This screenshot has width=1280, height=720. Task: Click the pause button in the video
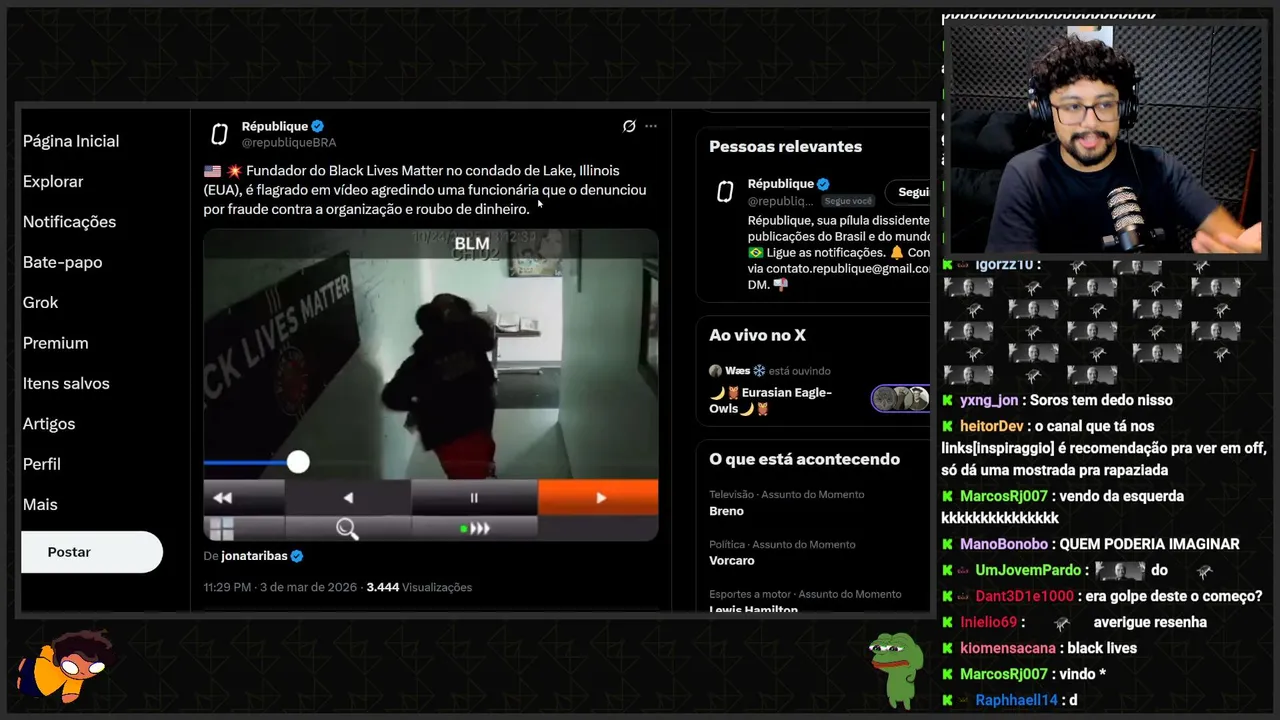point(474,497)
